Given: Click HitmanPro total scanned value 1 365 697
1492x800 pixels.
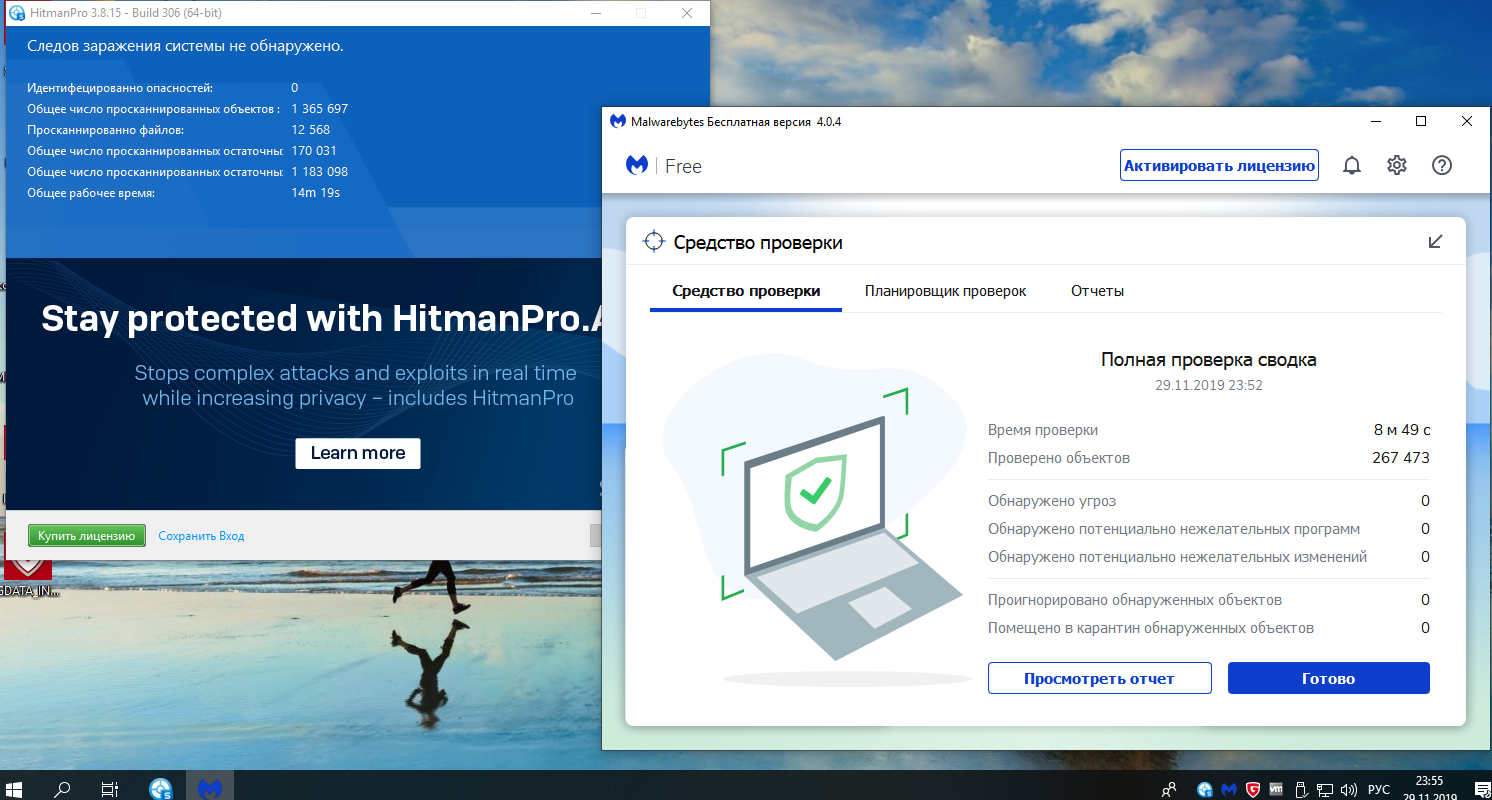Looking at the screenshot, I should click(320, 109).
